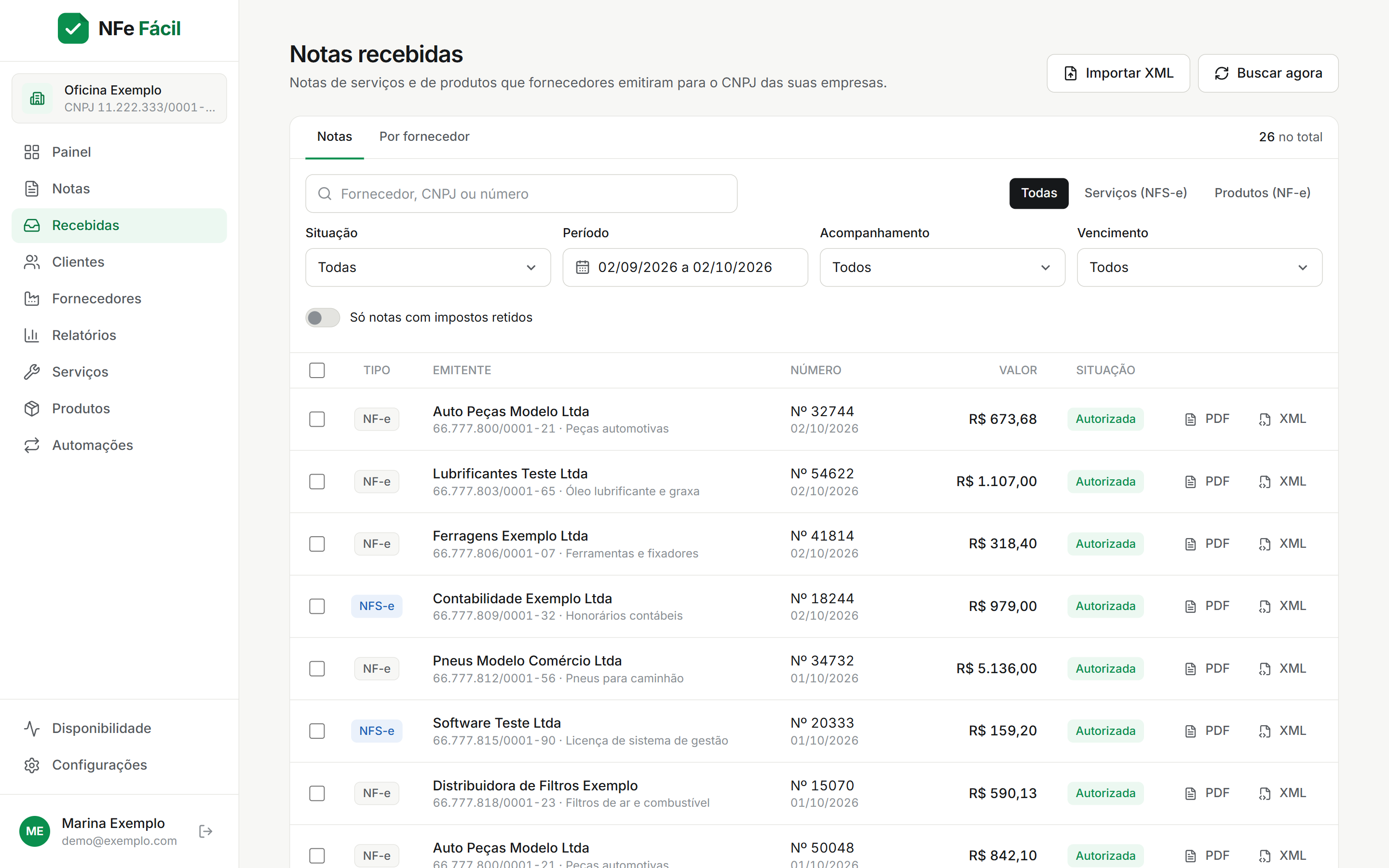The width and height of the screenshot is (1389, 868).
Task: Download XML for Pneus Modelo Comércio Ltda
Action: tap(1282, 669)
